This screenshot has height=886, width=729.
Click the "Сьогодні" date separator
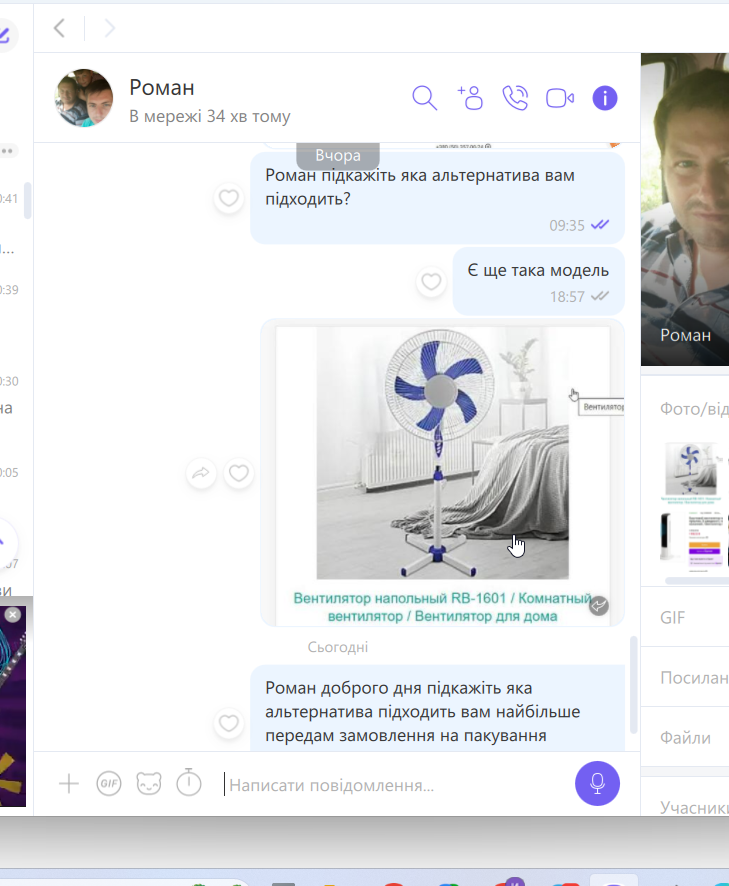[337, 647]
